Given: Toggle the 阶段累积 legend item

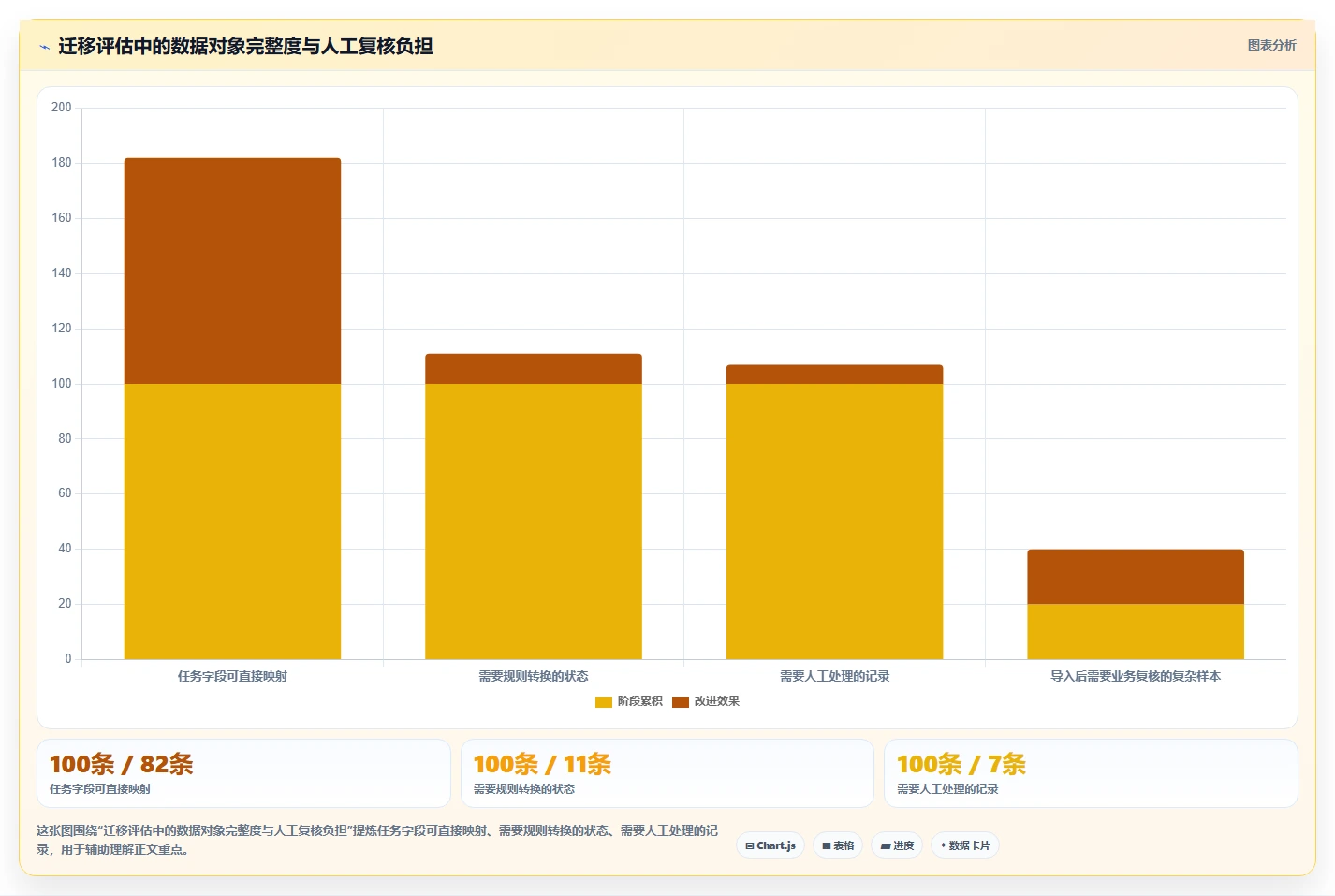Looking at the screenshot, I should (x=629, y=701).
